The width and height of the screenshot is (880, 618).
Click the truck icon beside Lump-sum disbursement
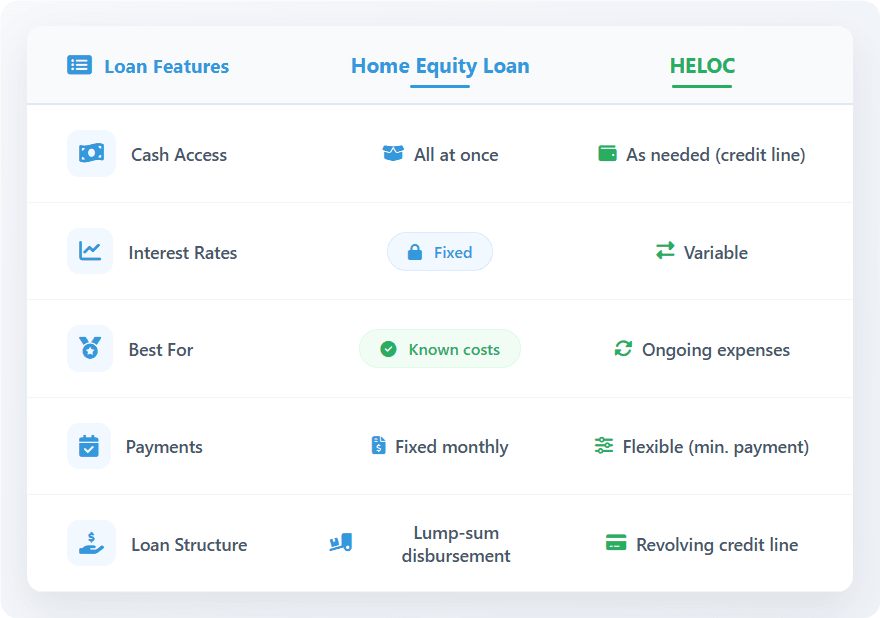341,542
